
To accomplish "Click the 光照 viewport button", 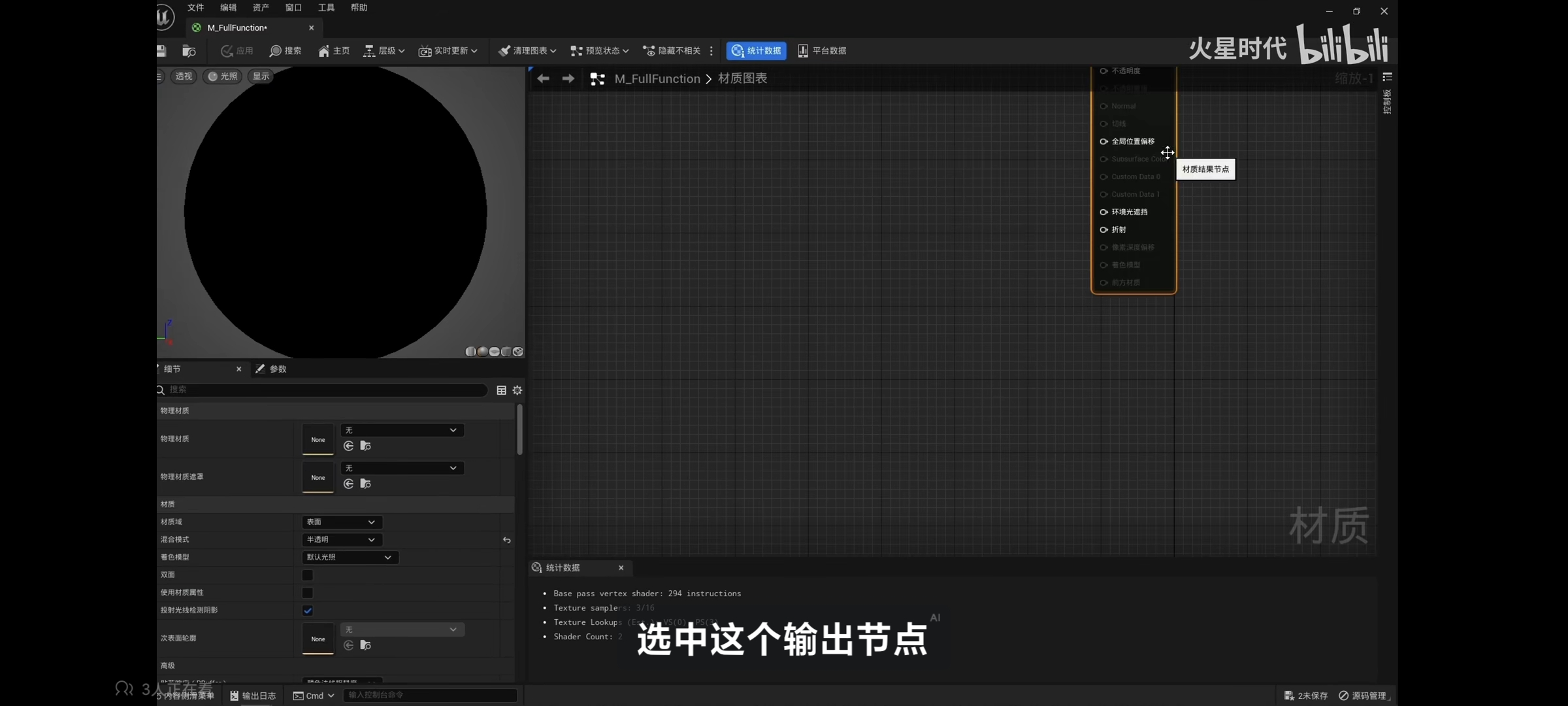I will (x=223, y=76).
